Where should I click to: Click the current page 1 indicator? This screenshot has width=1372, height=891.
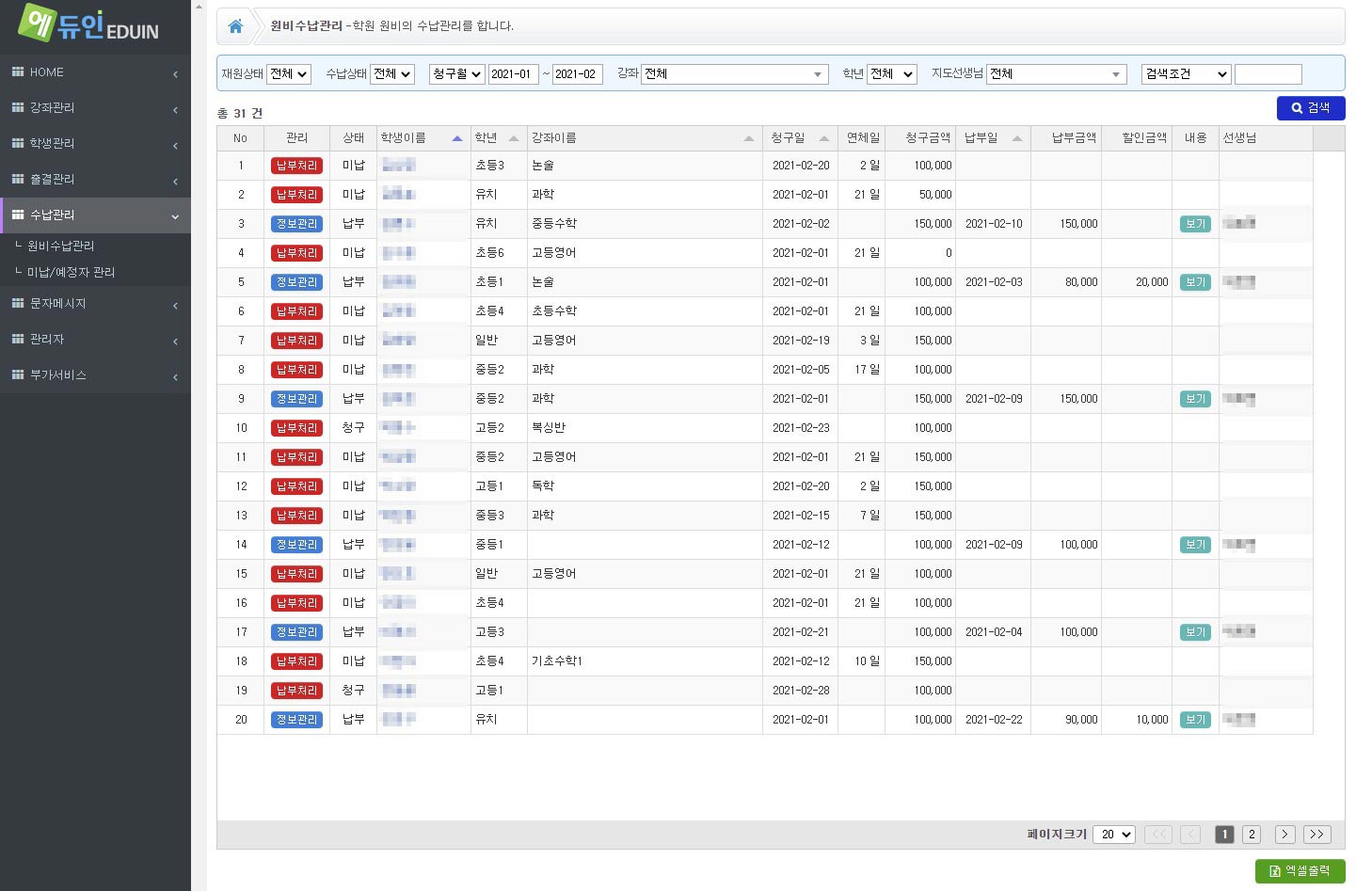pyautogui.click(x=1224, y=835)
